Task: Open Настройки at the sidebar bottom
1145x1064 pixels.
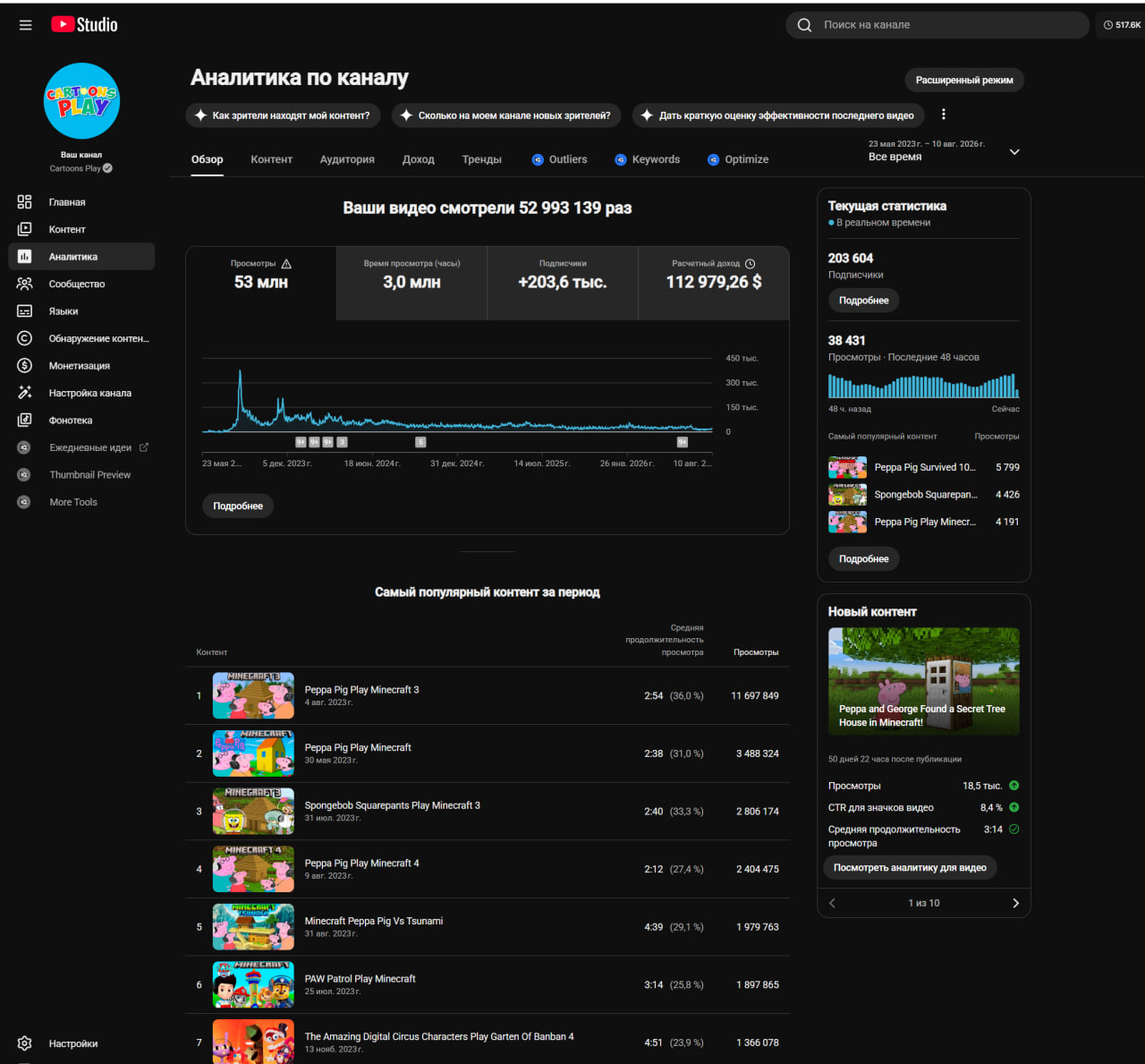Action: (x=81, y=1043)
